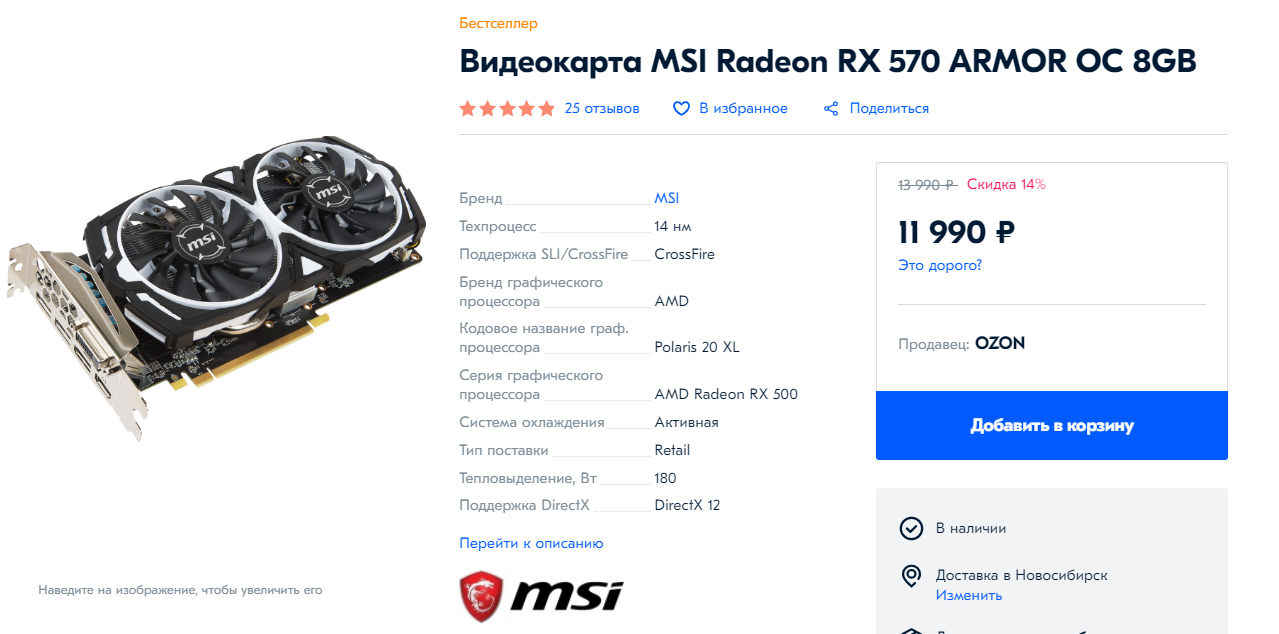Click the Скидка 14% discount label
Viewport: 1279px width, 634px height.
click(1006, 184)
